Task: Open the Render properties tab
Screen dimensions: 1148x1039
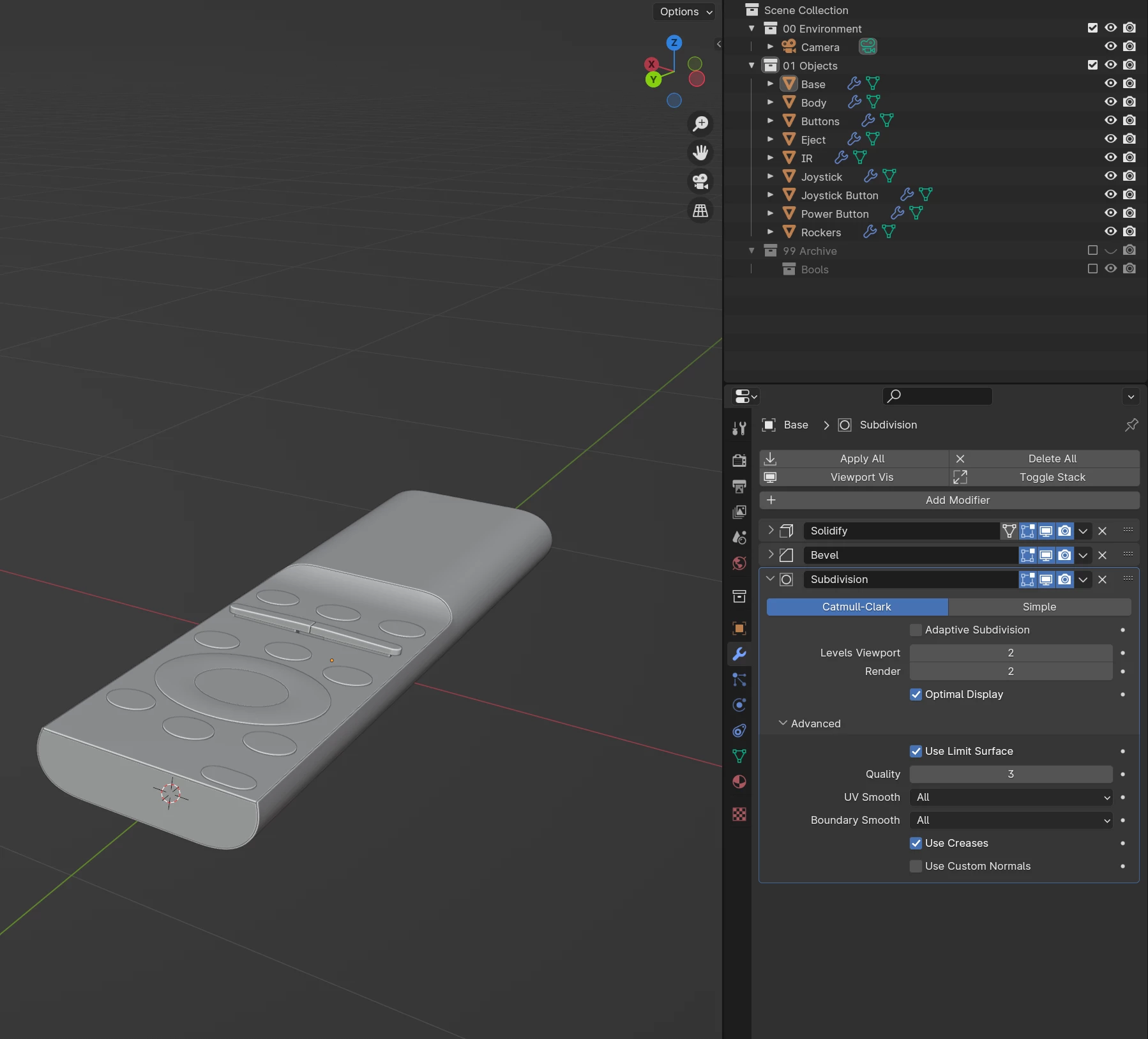Action: click(739, 460)
